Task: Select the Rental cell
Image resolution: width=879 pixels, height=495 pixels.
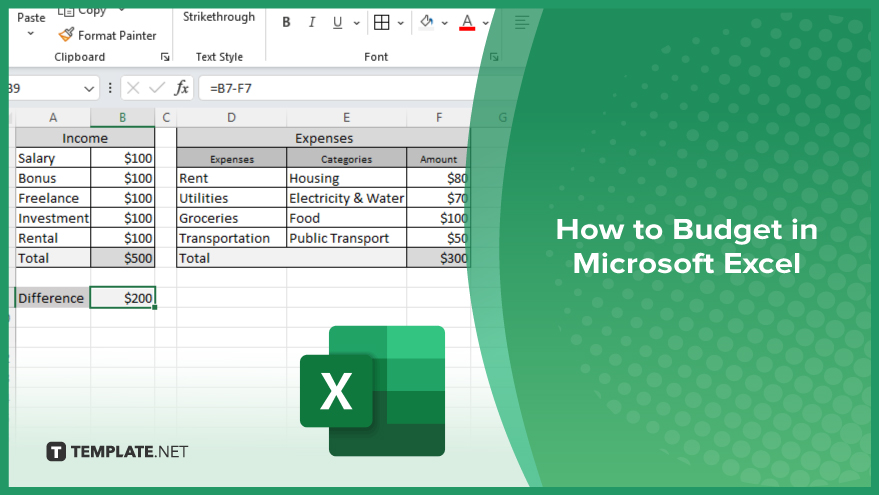Action: point(53,238)
